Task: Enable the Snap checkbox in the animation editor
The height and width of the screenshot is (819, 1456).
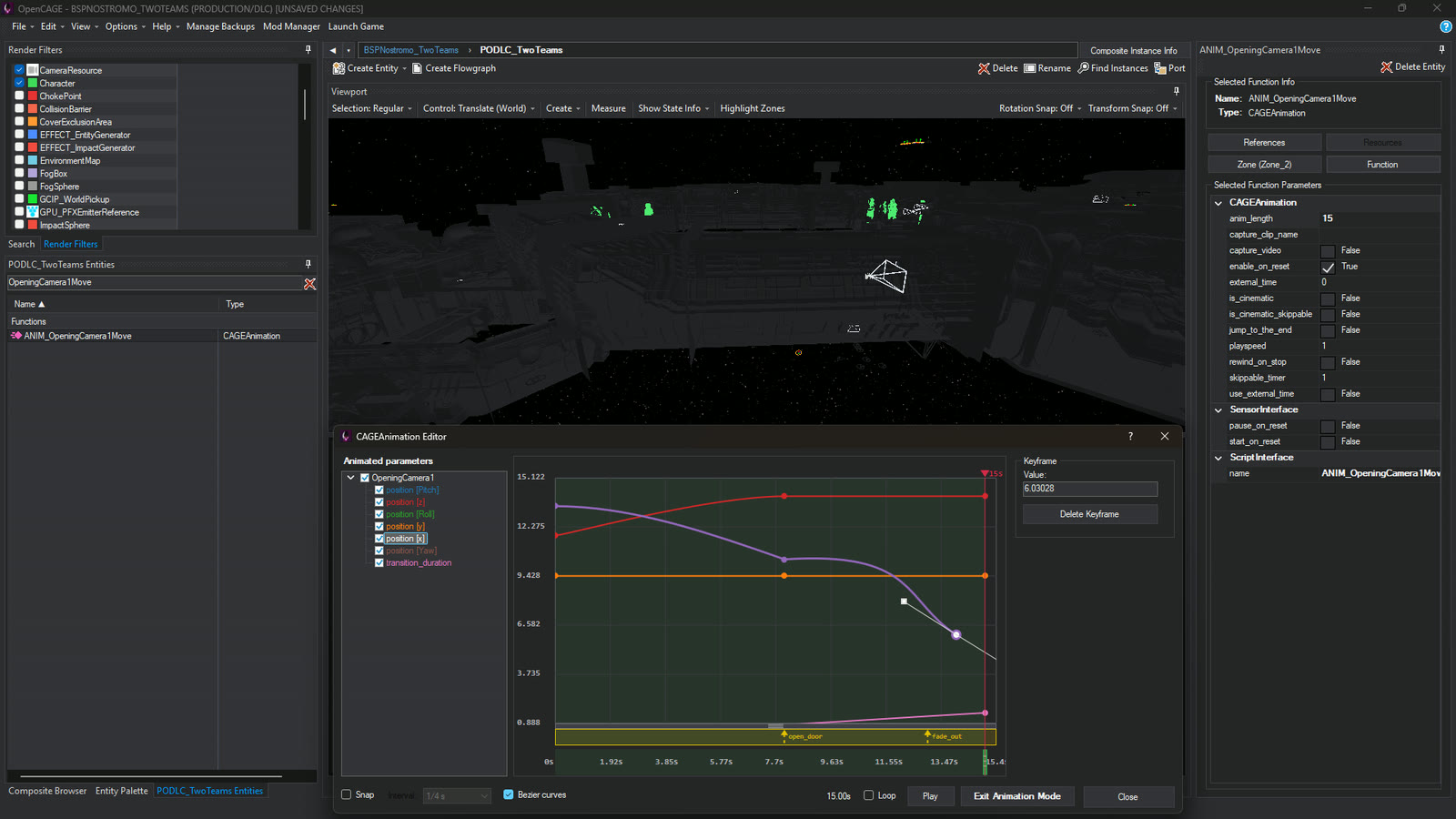Action: click(347, 795)
